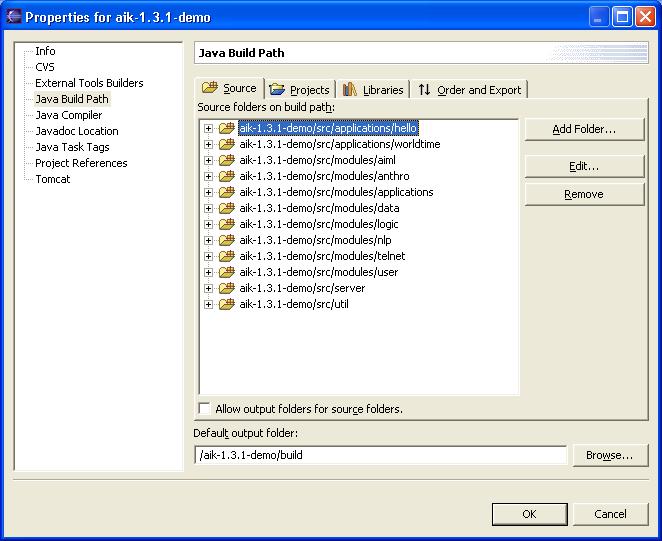This screenshot has height=541, width=662.
Task: Click the source folder icon beside src/modules/aiml
Action: pos(226,160)
